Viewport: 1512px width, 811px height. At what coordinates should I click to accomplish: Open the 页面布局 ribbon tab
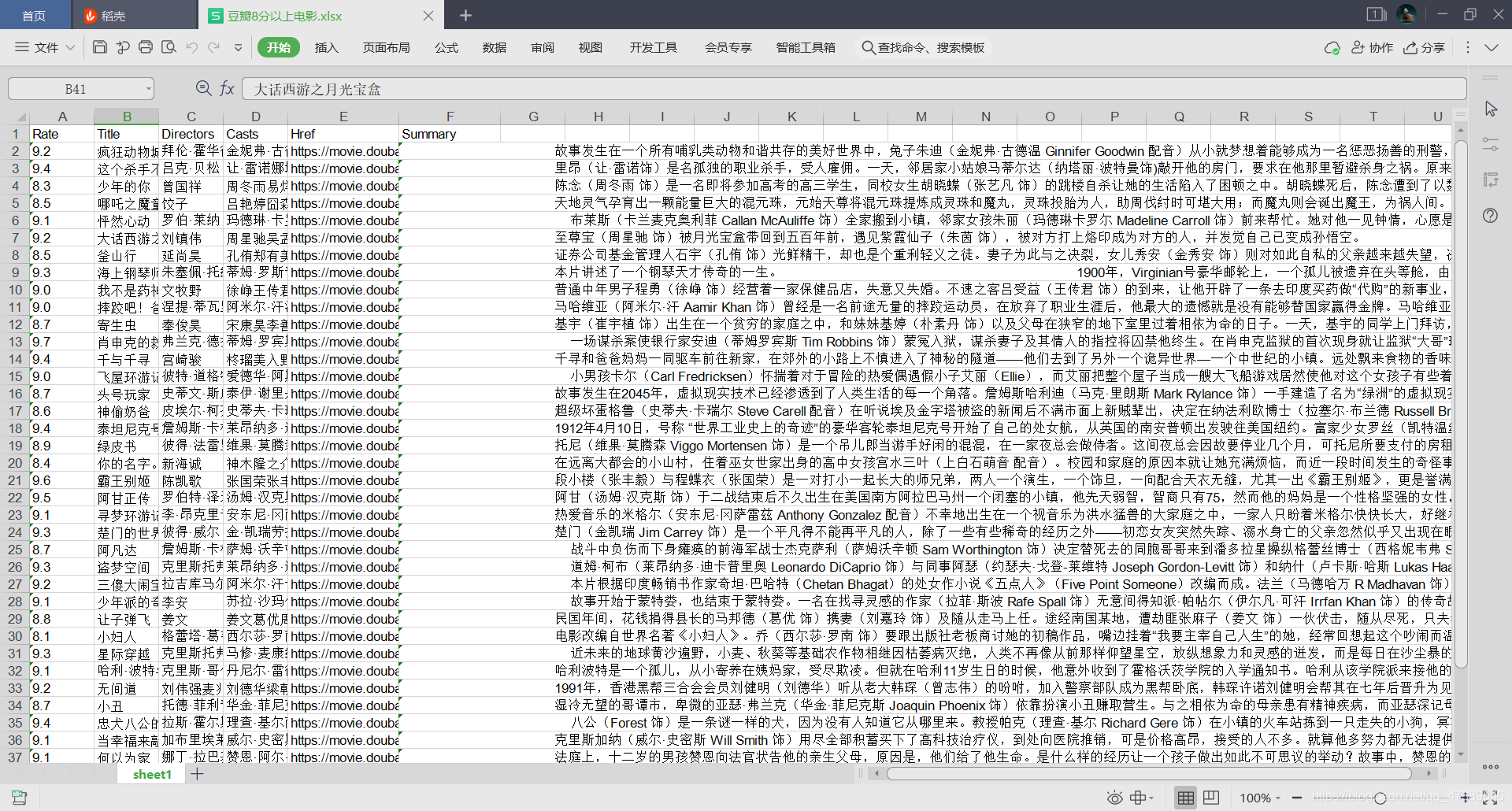(x=386, y=47)
